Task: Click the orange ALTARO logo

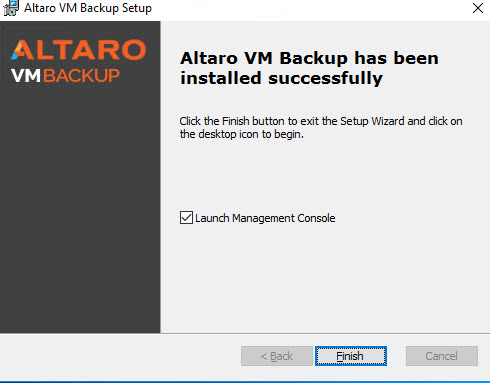Action: tap(79, 50)
